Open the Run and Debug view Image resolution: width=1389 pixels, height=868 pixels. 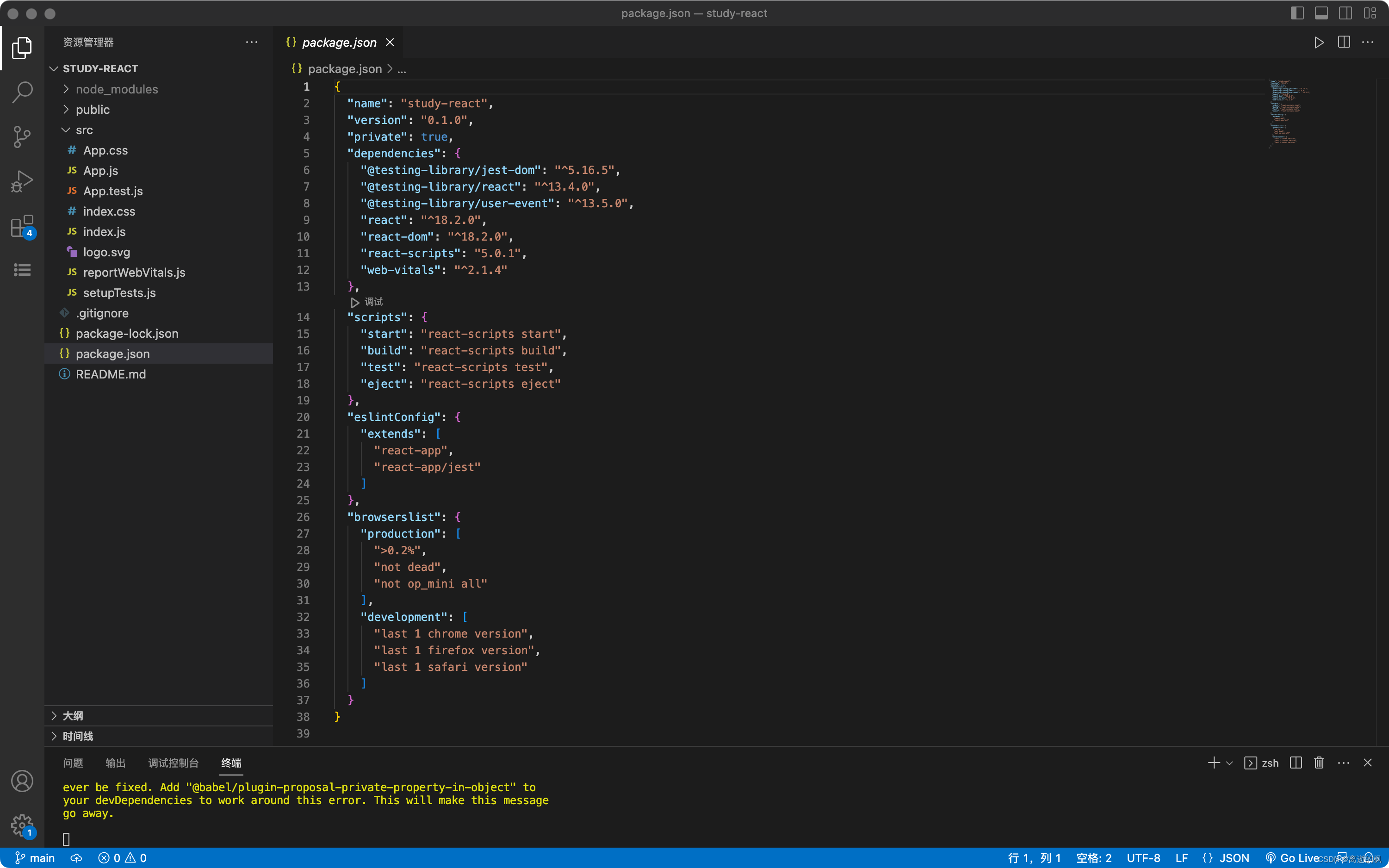(22, 181)
